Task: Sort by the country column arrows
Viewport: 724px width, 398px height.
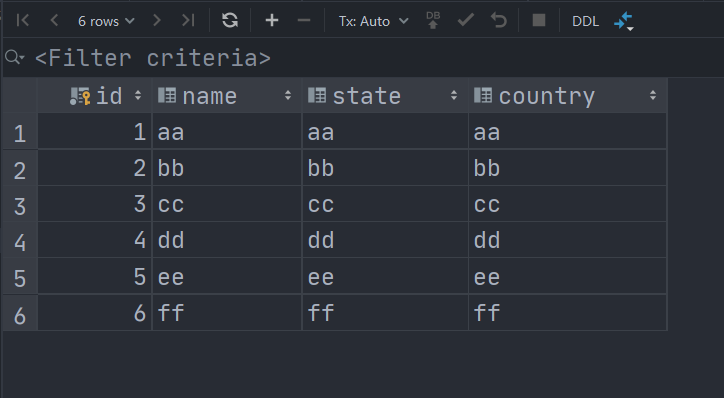Action: 653,96
